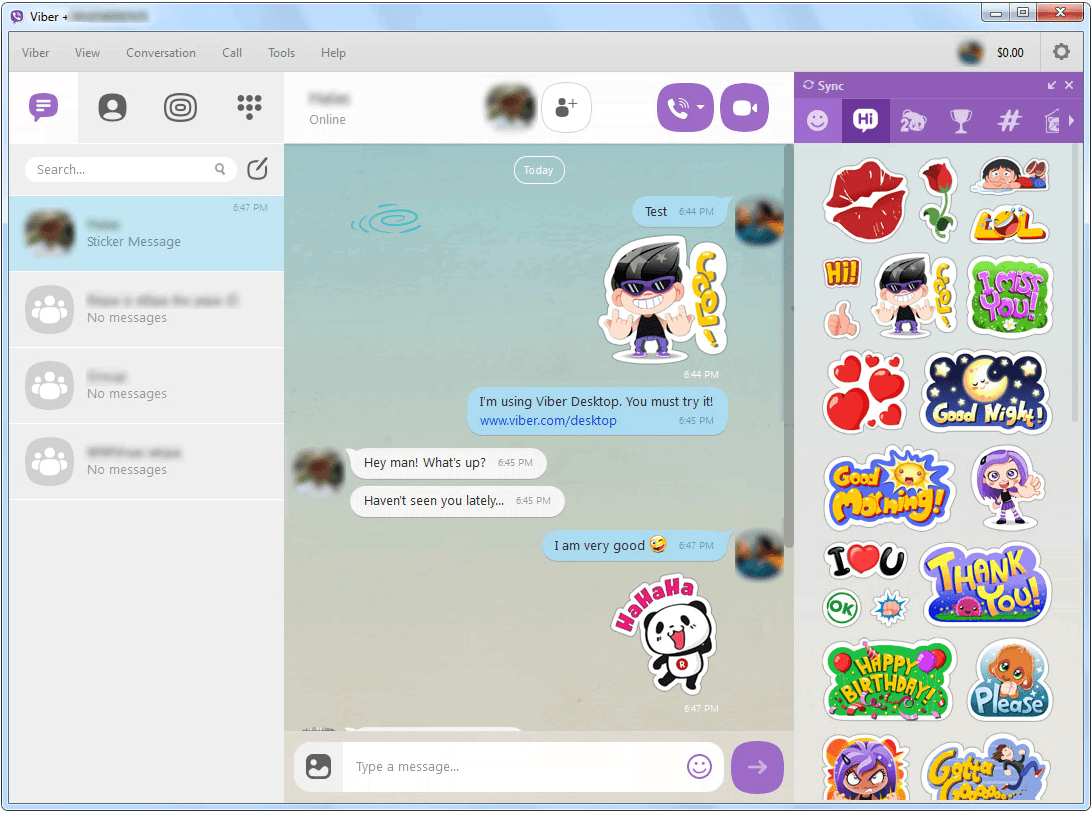Open the Conversation menu
Image resolution: width=1092 pixels, height=813 pixels.
(x=160, y=52)
